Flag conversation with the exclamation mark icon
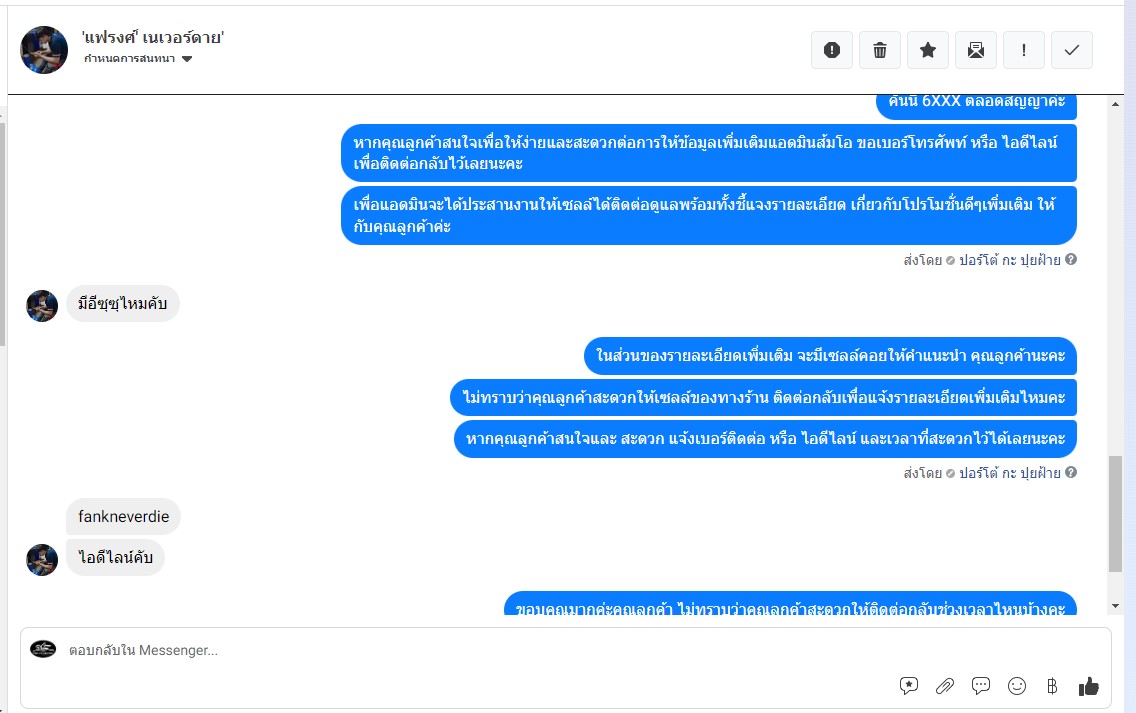This screenshot has height=713, width=1136. (1024, 50)
